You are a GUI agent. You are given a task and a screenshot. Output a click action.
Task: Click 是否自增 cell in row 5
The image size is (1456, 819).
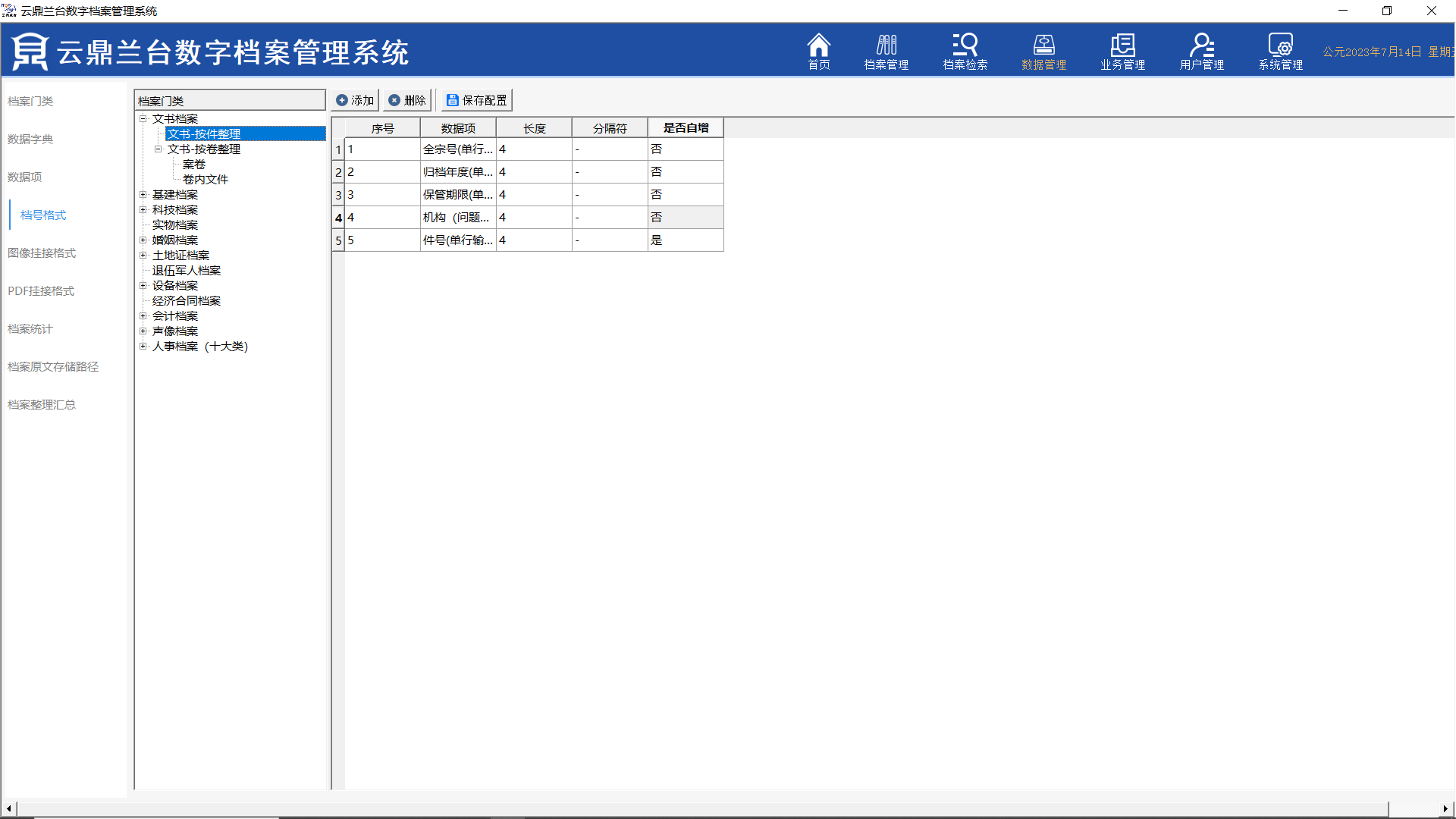pyautogui.click(x=685, y=240)
